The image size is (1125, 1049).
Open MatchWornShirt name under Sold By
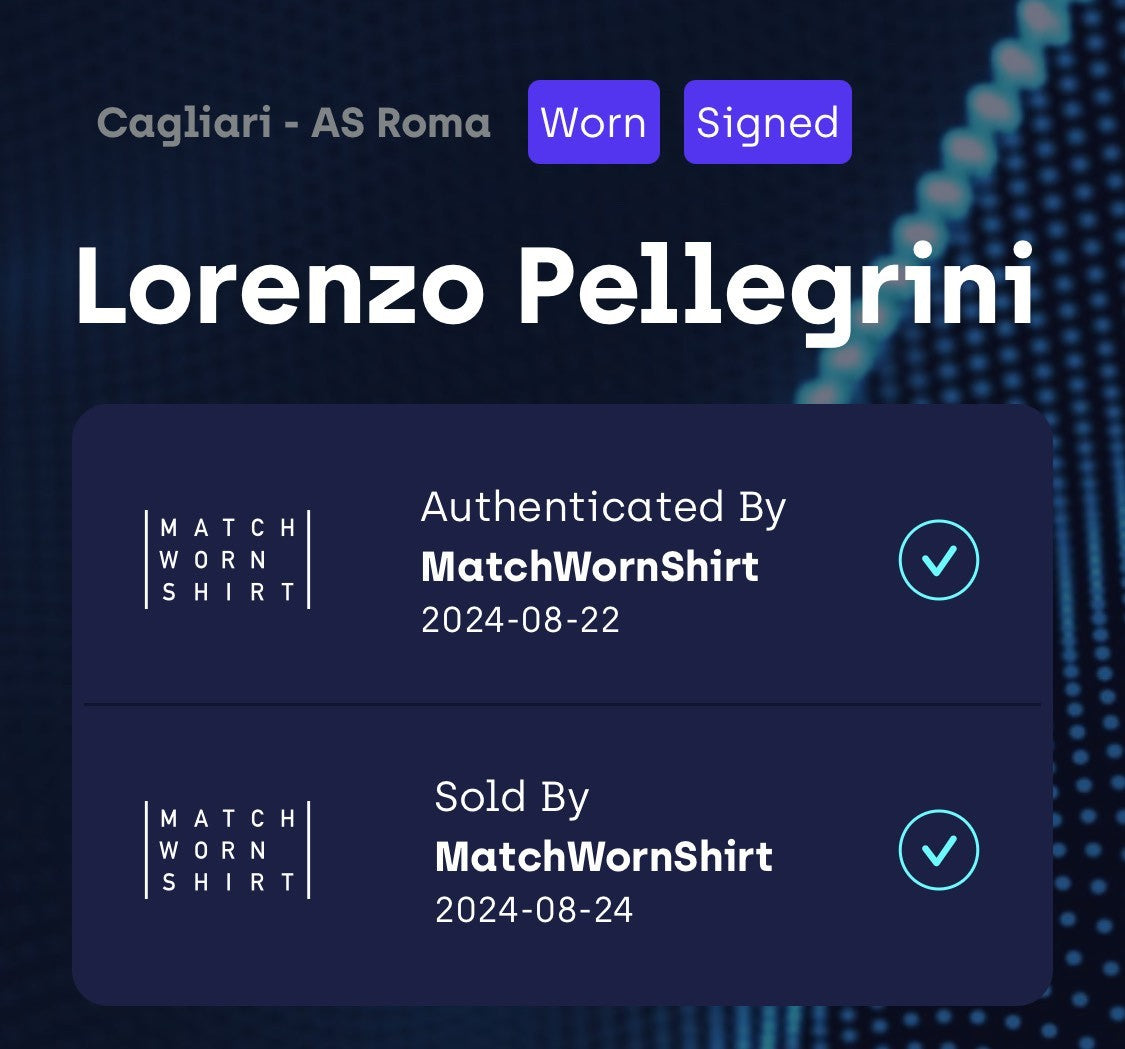604,857
